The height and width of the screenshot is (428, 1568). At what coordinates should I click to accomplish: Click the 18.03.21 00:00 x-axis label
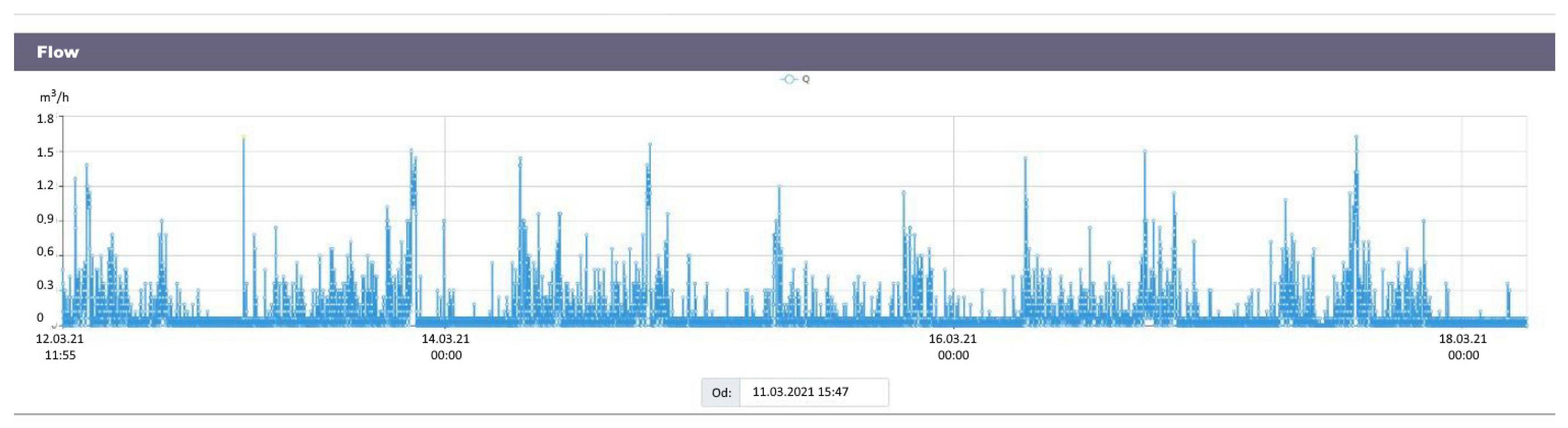coord(1463,347)
